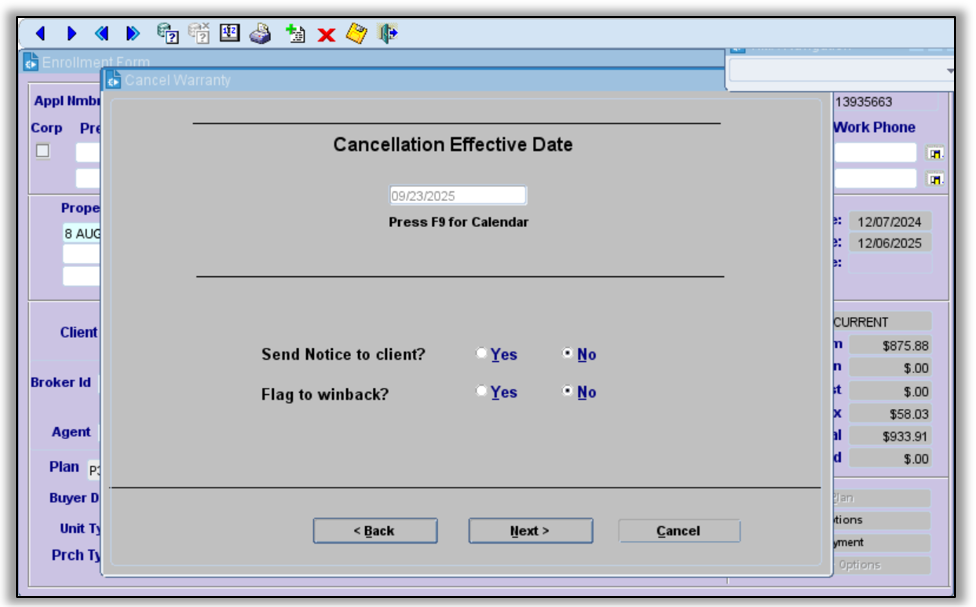
Task: Expand the dropdown arrow at top right
Action: tap(949, 71)
